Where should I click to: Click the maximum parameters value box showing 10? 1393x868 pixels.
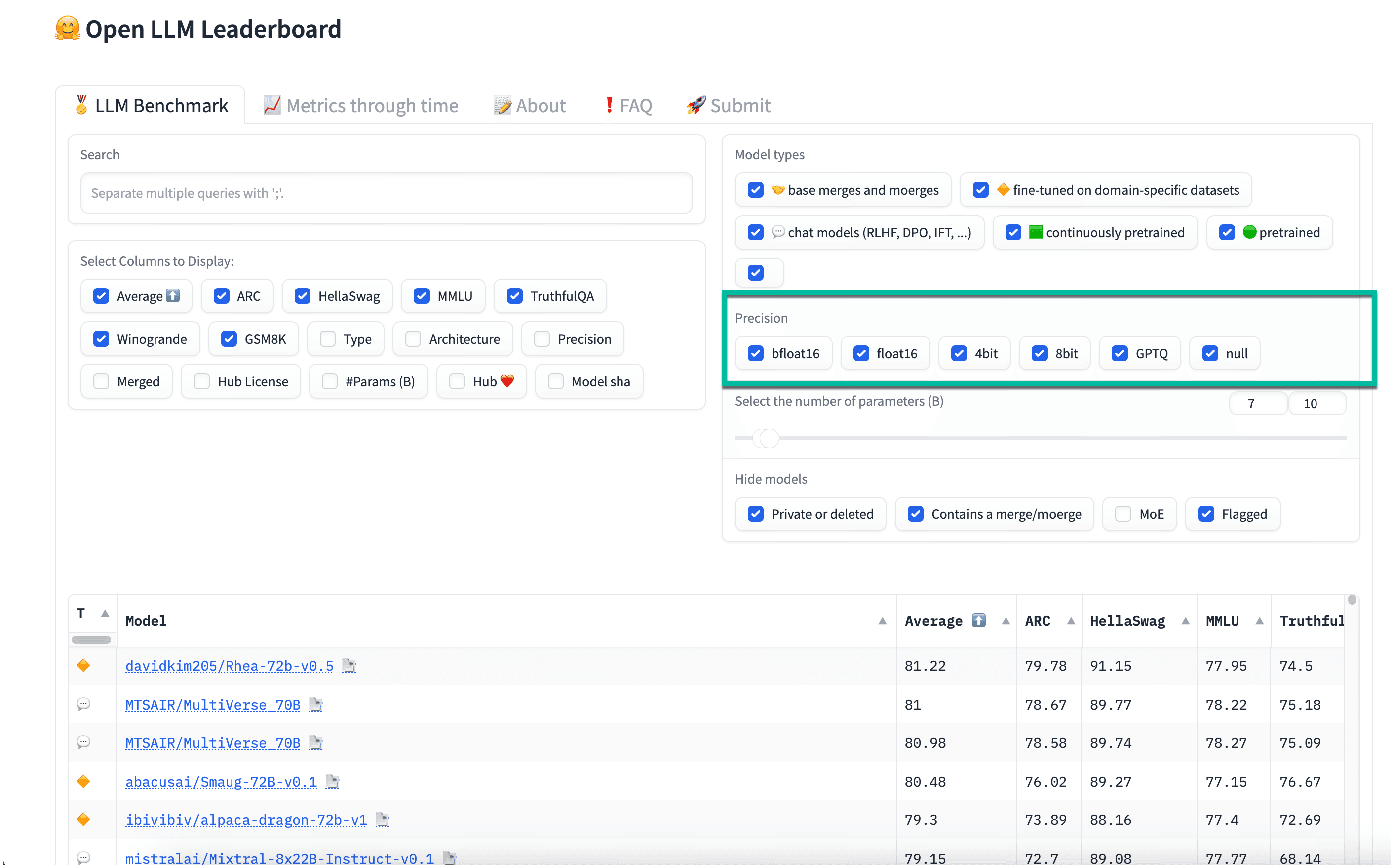click(x=1318, y=404)
